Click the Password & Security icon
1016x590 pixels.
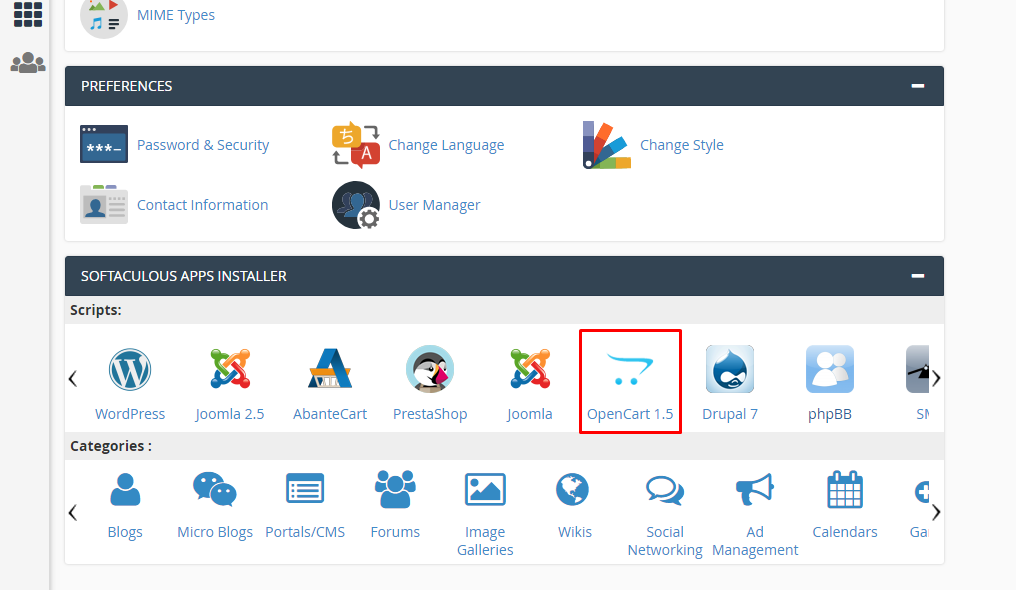tap(104, 144)
